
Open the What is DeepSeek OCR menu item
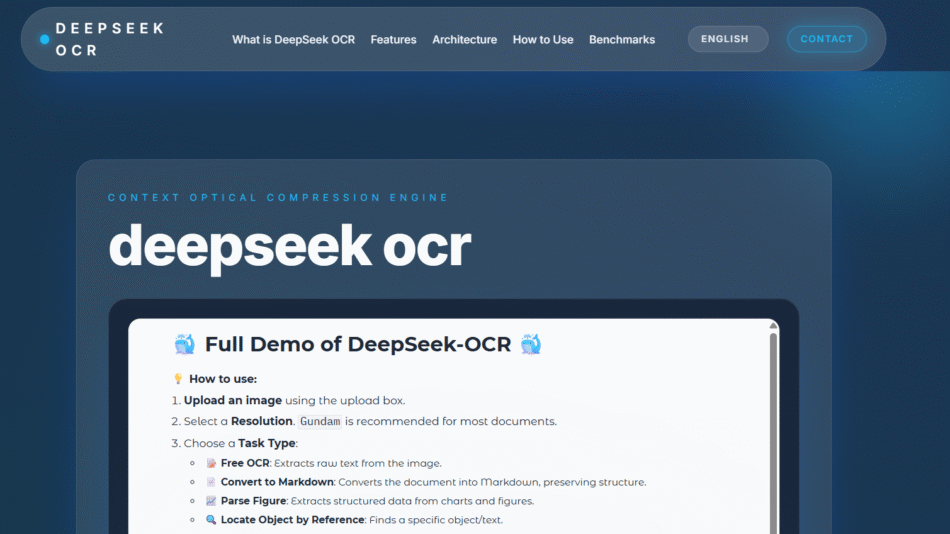click(x=293, y=40)
